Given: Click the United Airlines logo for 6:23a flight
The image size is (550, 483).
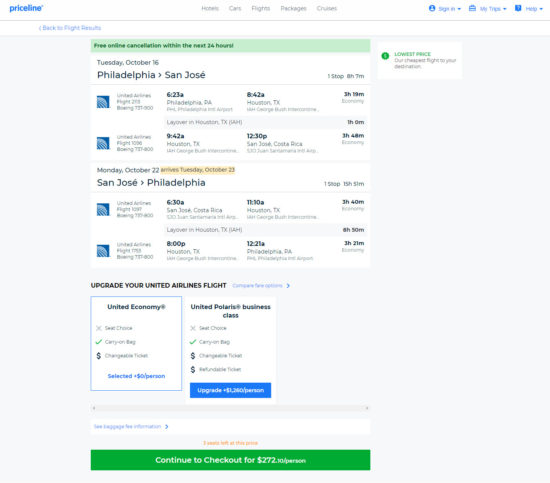Looking at the screenshot, I should [x=103, y=102].
